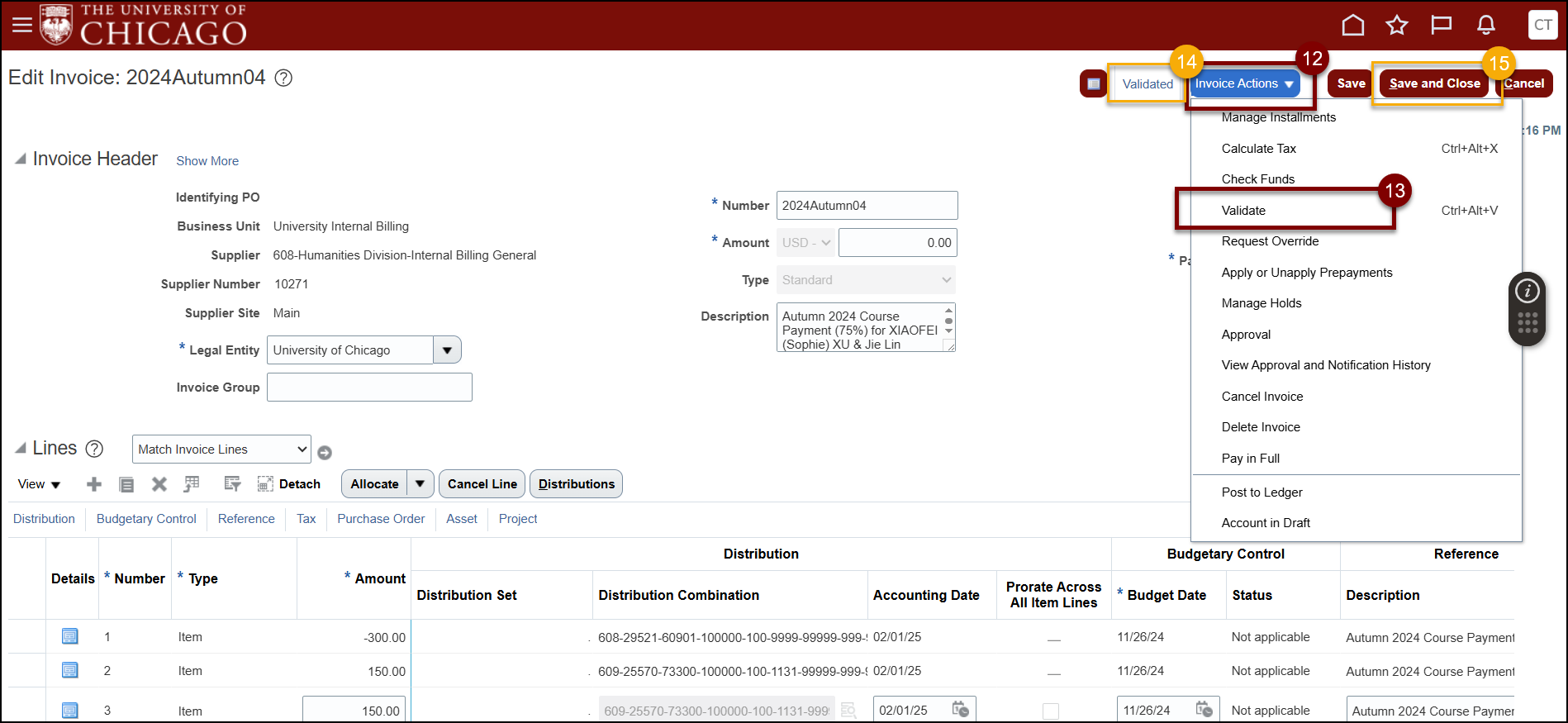Open the Allocate split-button arrow
Image resolution: width=1568 pixels, height=723 pixels.
click(x=420, y=484)
